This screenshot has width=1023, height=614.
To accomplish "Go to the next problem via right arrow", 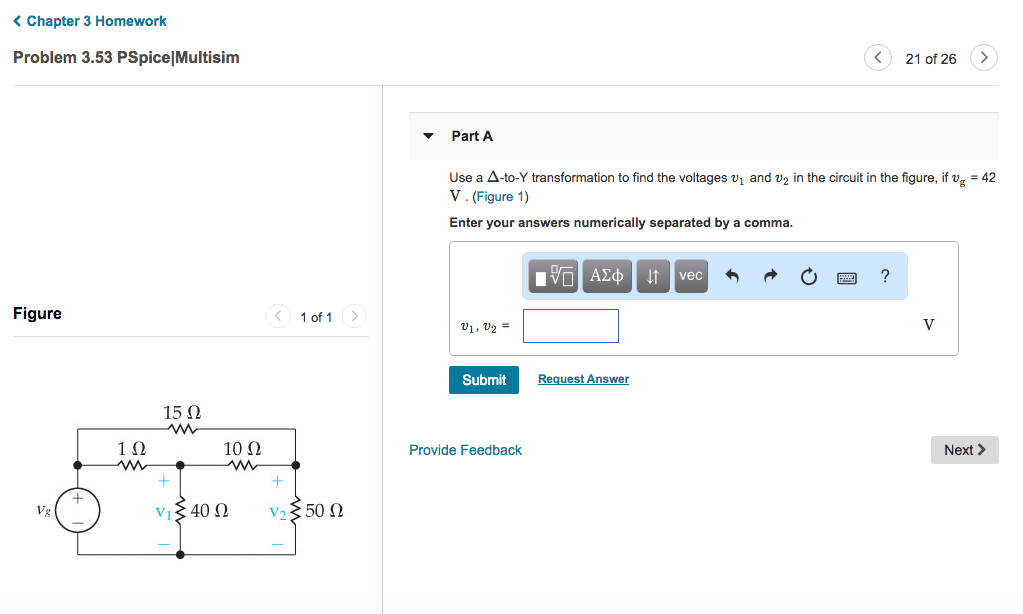I will tap(984, 57).
